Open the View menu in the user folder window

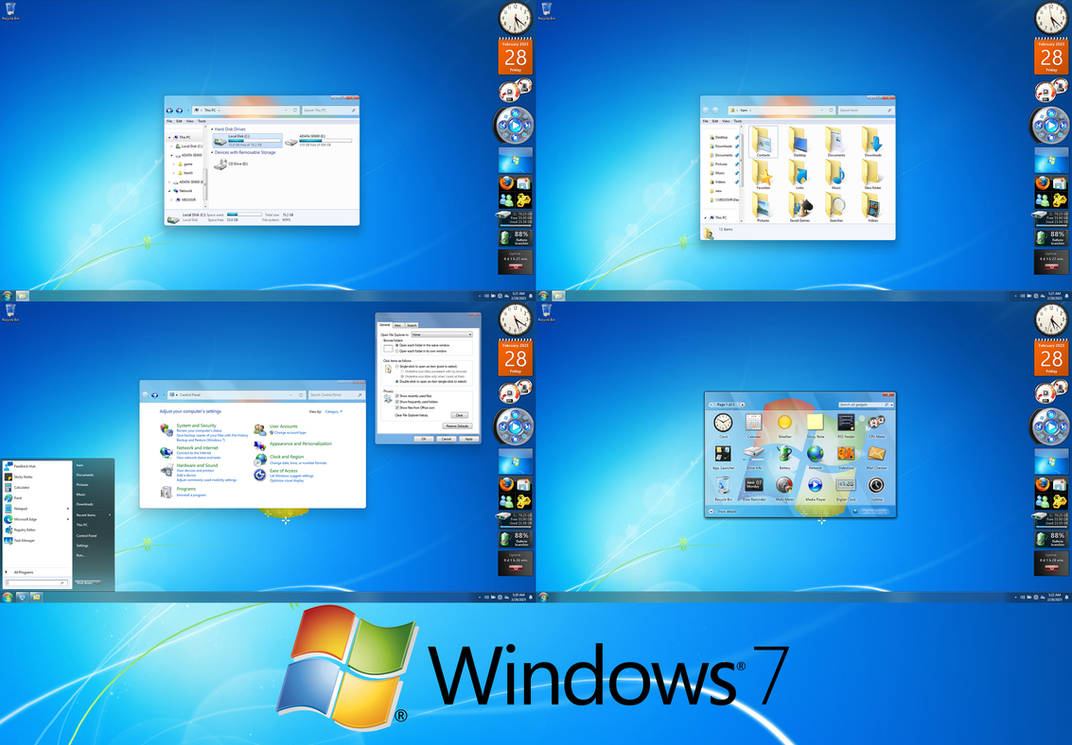tap(726, 121)
